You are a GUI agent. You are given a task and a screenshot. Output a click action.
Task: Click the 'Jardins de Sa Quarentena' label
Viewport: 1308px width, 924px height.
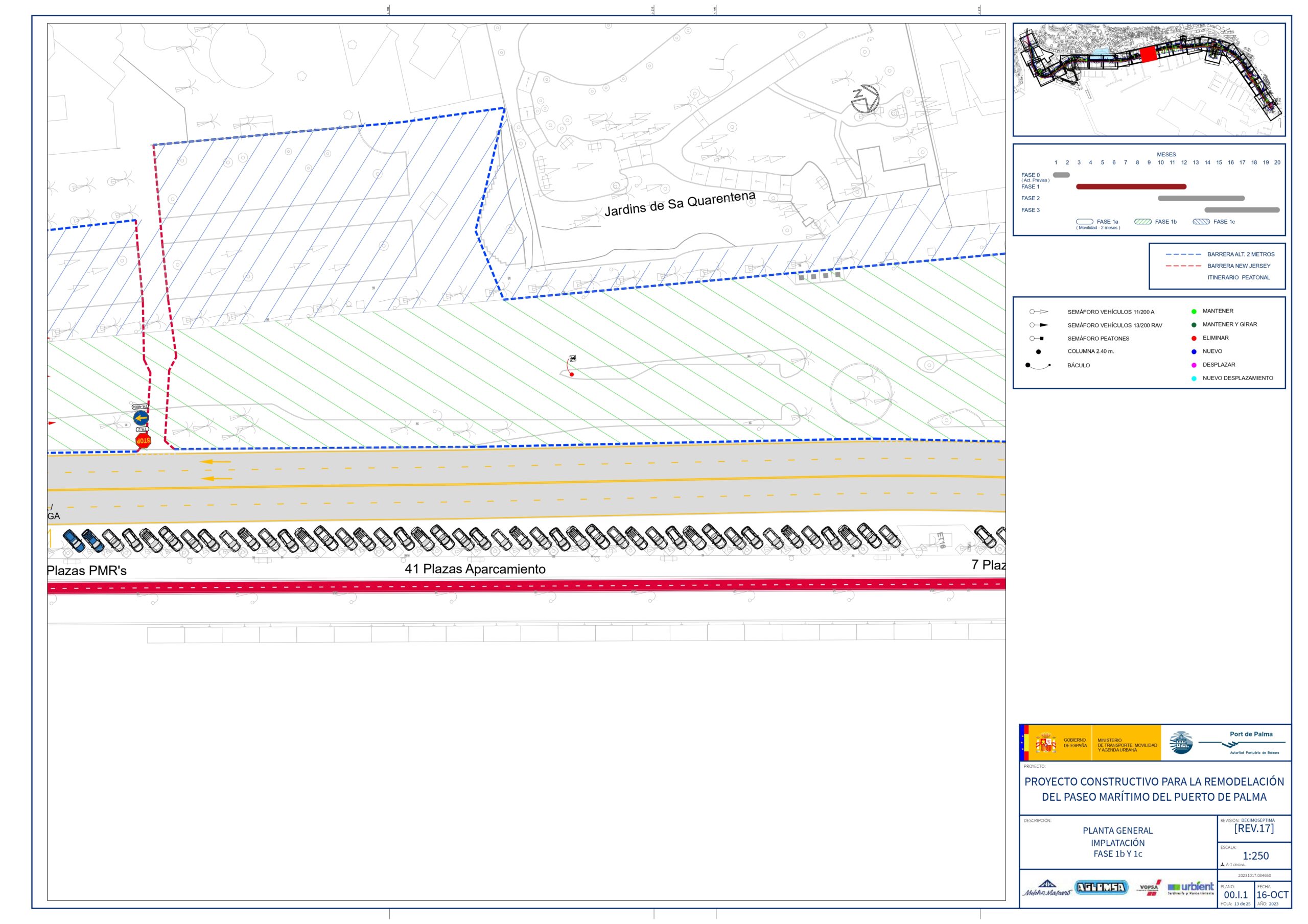[680, 204]
